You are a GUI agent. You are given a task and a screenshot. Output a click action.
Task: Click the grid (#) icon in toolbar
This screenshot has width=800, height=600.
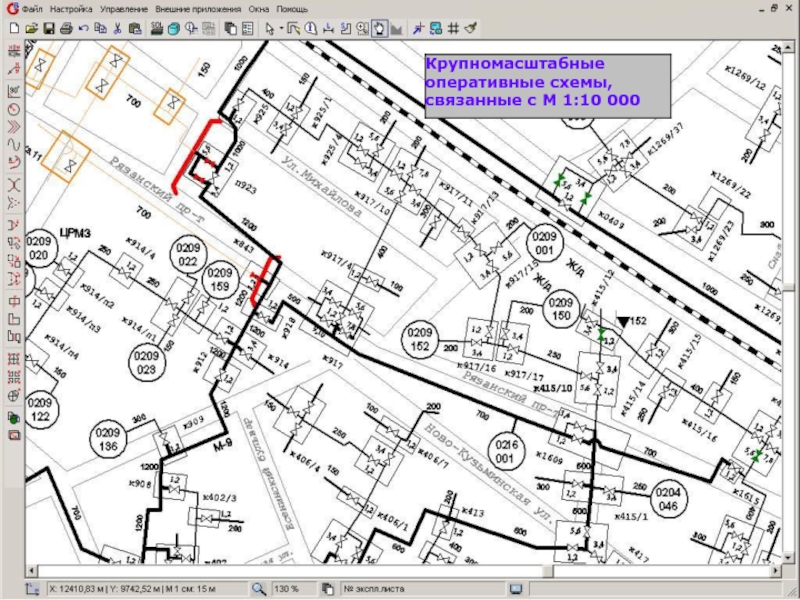(x=453, y=28)
